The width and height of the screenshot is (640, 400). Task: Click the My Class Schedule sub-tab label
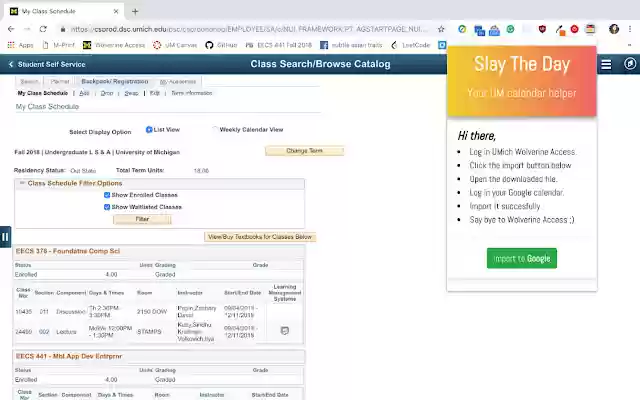click(42, 93)
